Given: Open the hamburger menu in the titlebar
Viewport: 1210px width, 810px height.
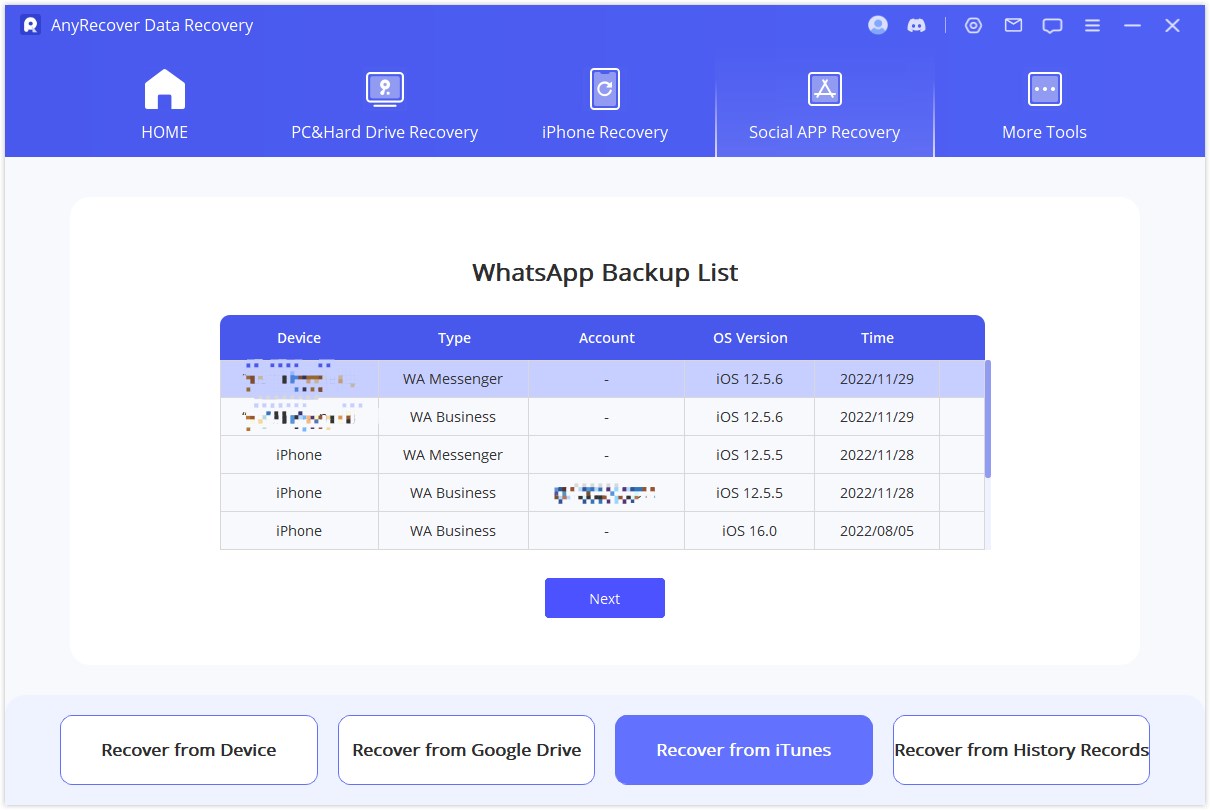Looking at the screenshot, I should [1092, 25].
